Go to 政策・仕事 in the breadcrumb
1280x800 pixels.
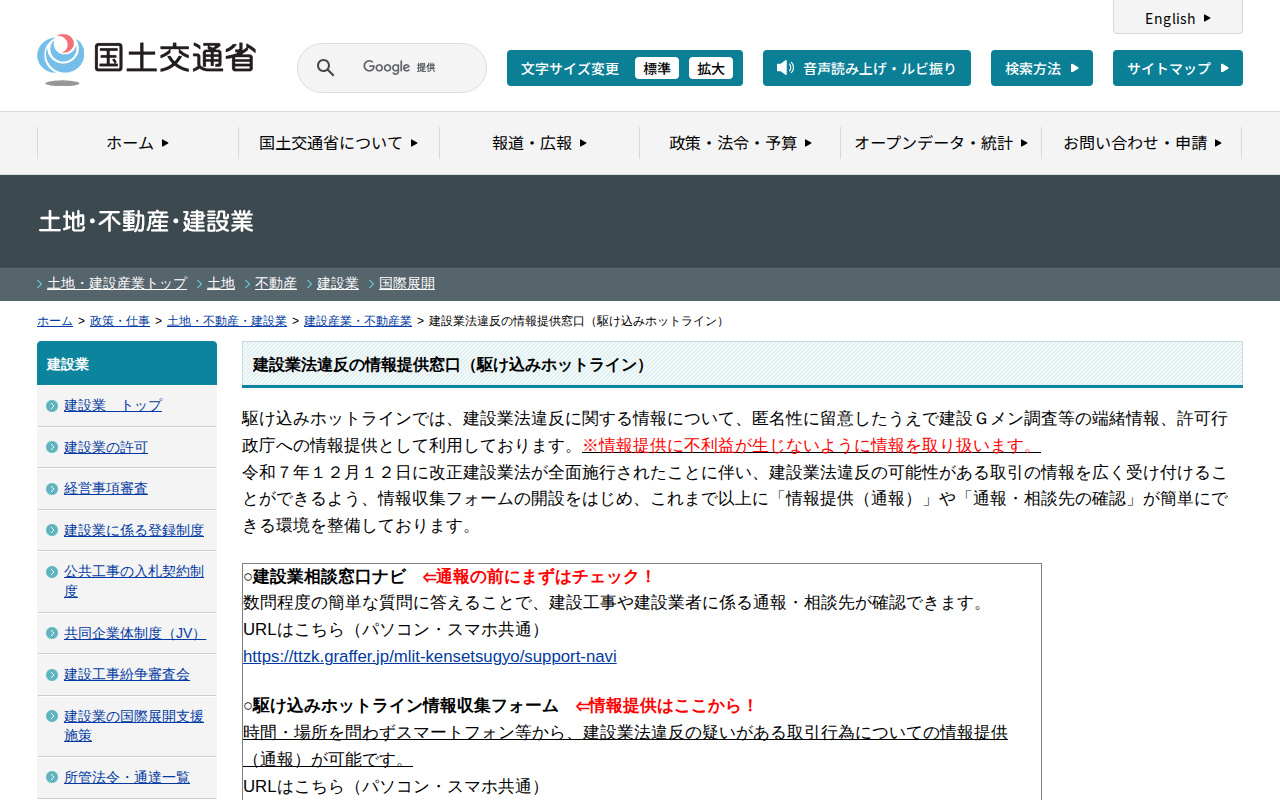tap(120, 321)
